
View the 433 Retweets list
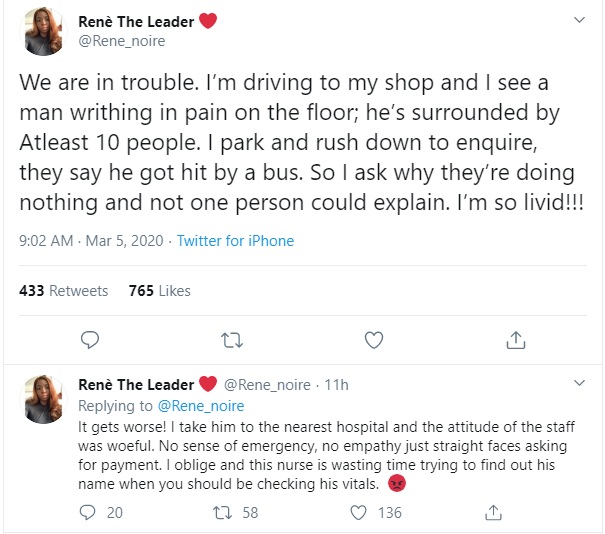[x=64, y=291]
